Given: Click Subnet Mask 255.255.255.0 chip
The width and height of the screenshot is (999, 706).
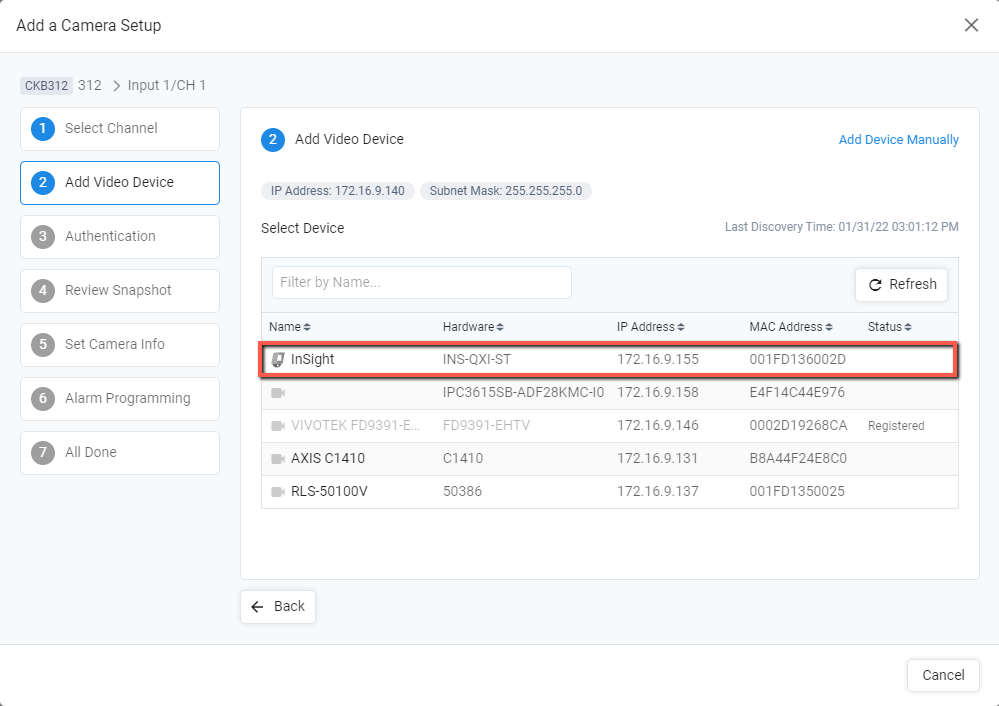Looking at the screenshot, I should click(506, 191).
